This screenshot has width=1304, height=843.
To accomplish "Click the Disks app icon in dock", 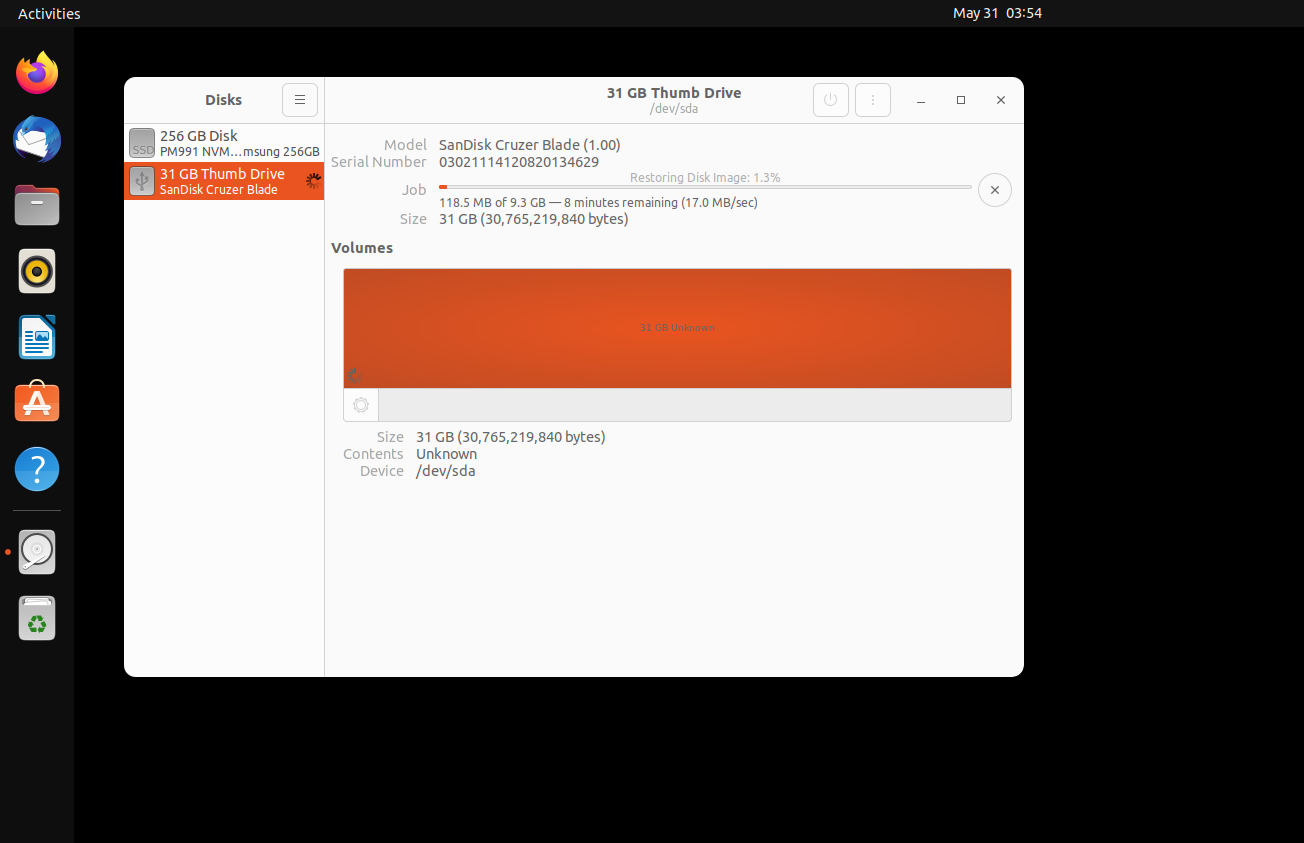I will 37,552.
